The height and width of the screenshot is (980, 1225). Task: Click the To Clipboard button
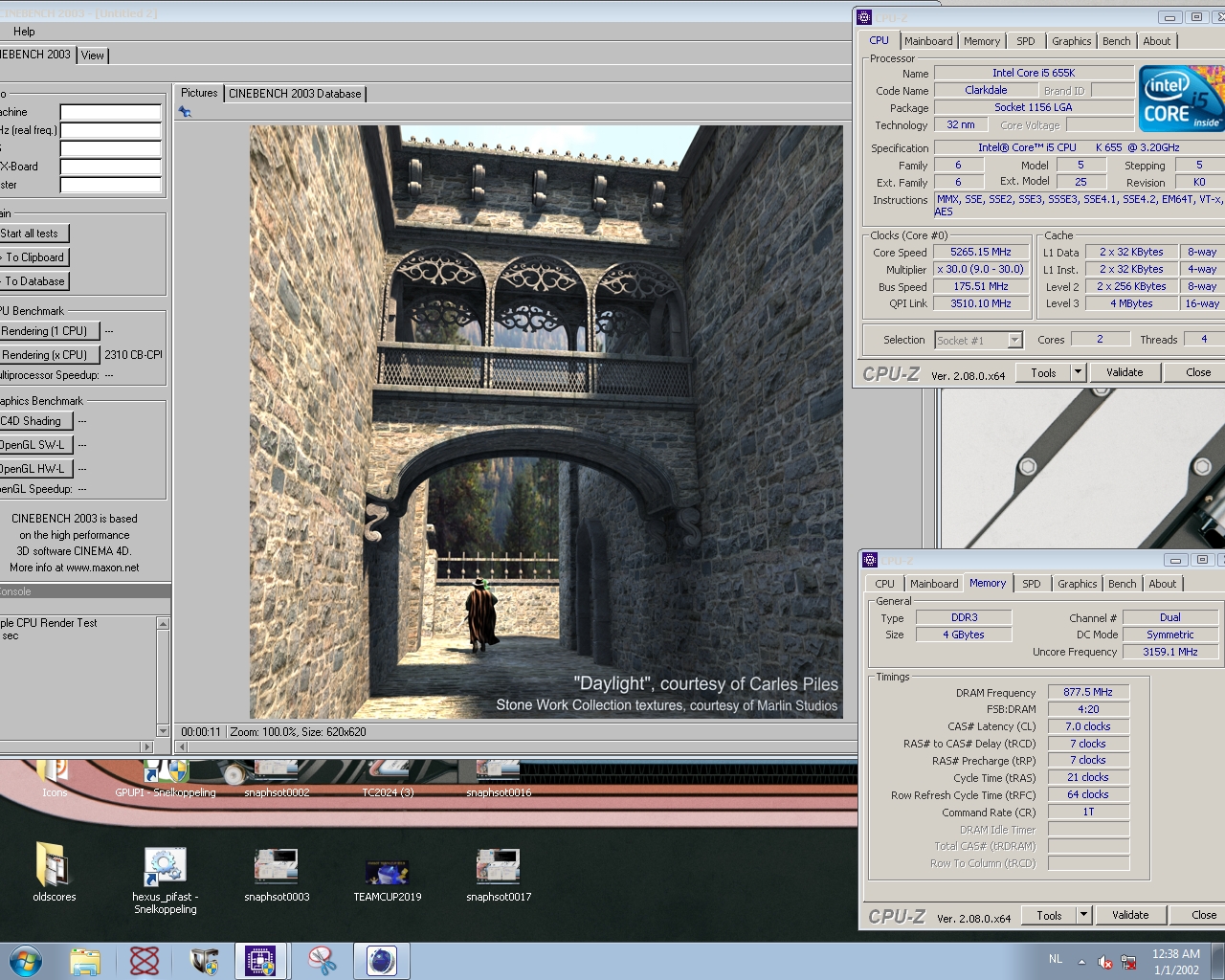click(34, 257)
